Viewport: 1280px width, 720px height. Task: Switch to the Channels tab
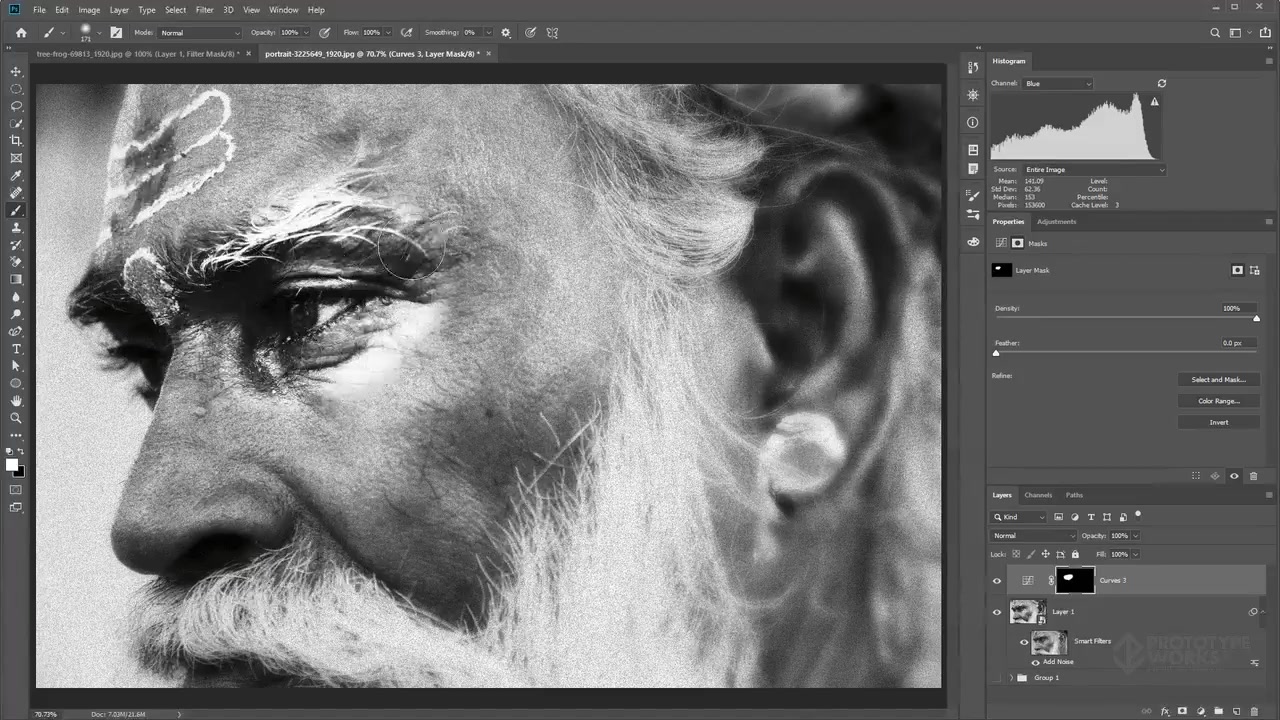coord(1037,495)
